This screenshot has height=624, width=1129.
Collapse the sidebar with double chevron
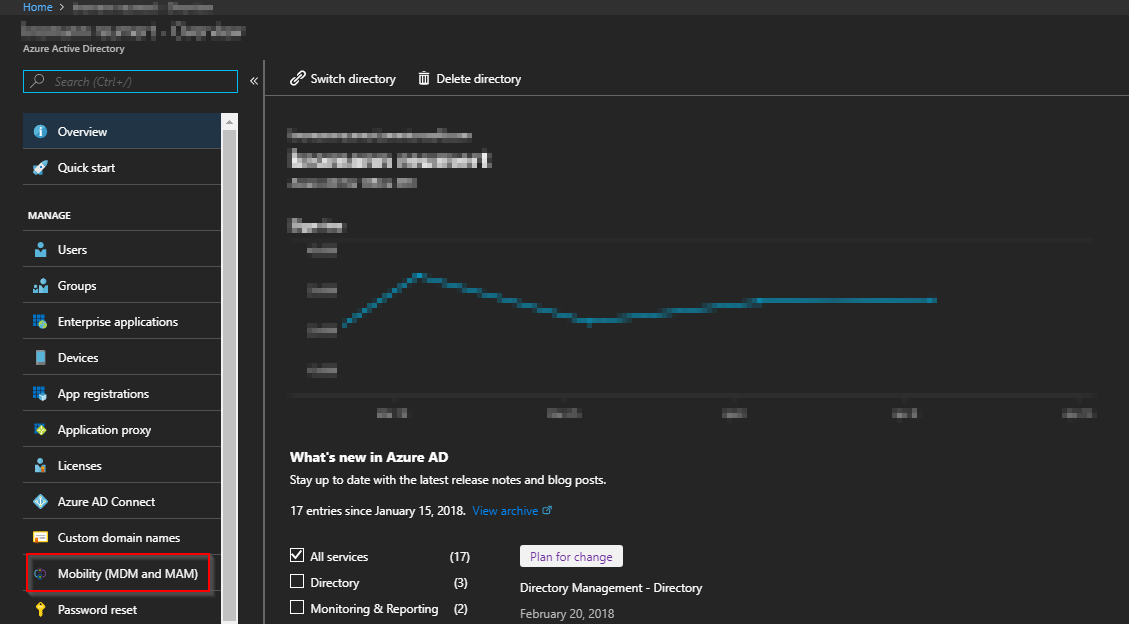(x=253, y=81)
